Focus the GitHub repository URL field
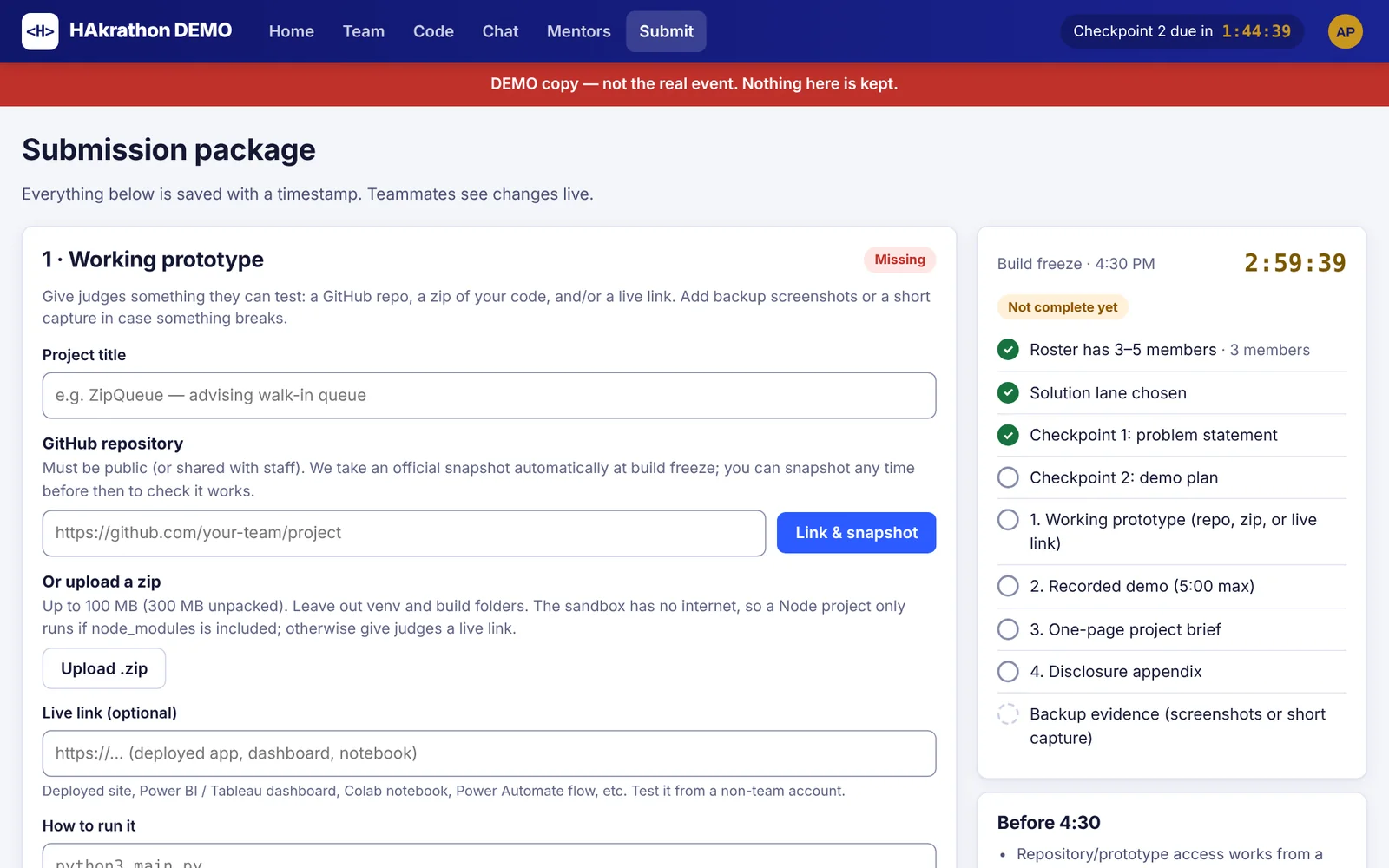The height and width of the screenshot is (868, 1389). tap(404, 533)
